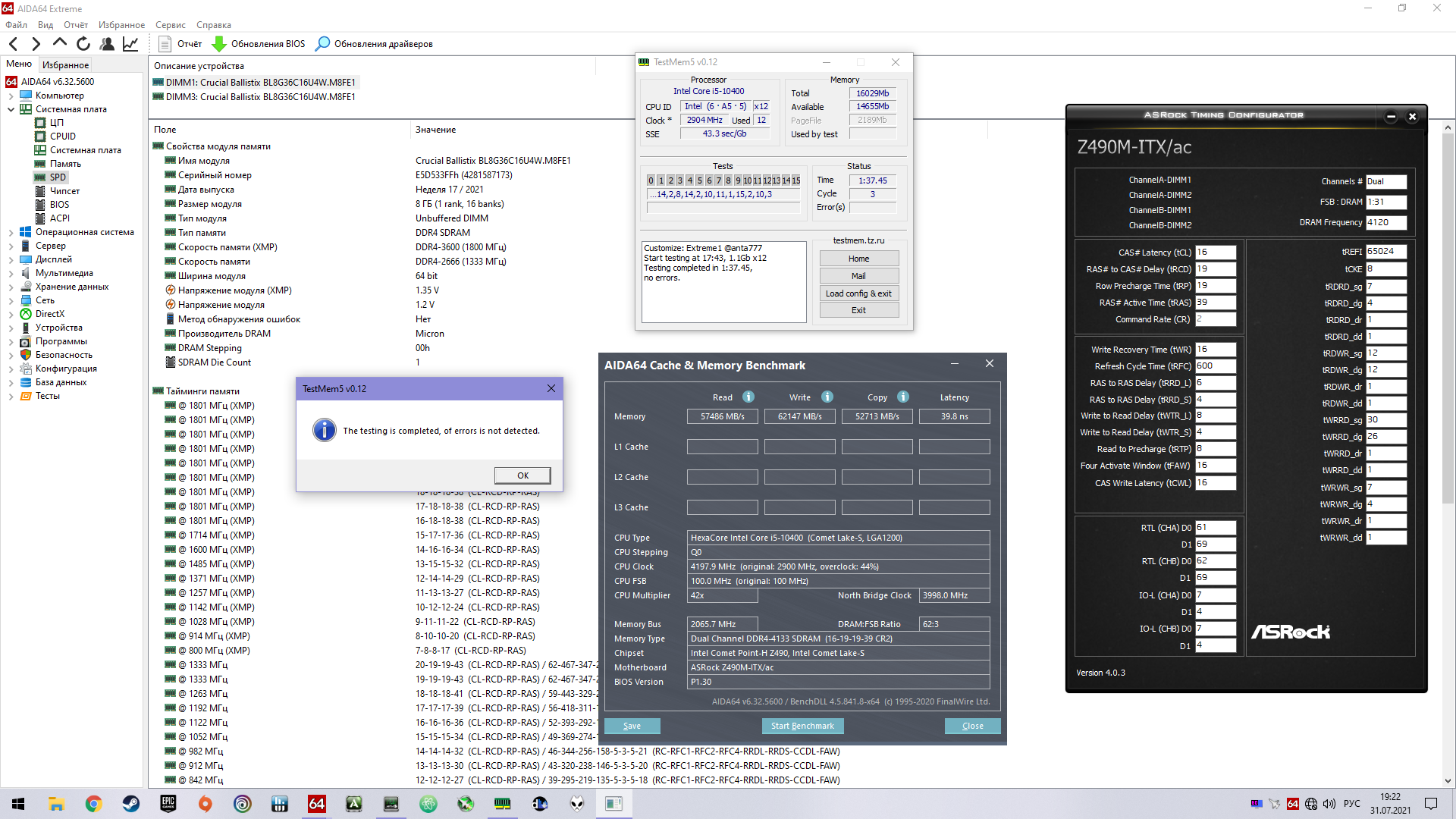Screen dimensions: 1456x819
Task: Click the info icon next to Read
Action: [748, 397]
